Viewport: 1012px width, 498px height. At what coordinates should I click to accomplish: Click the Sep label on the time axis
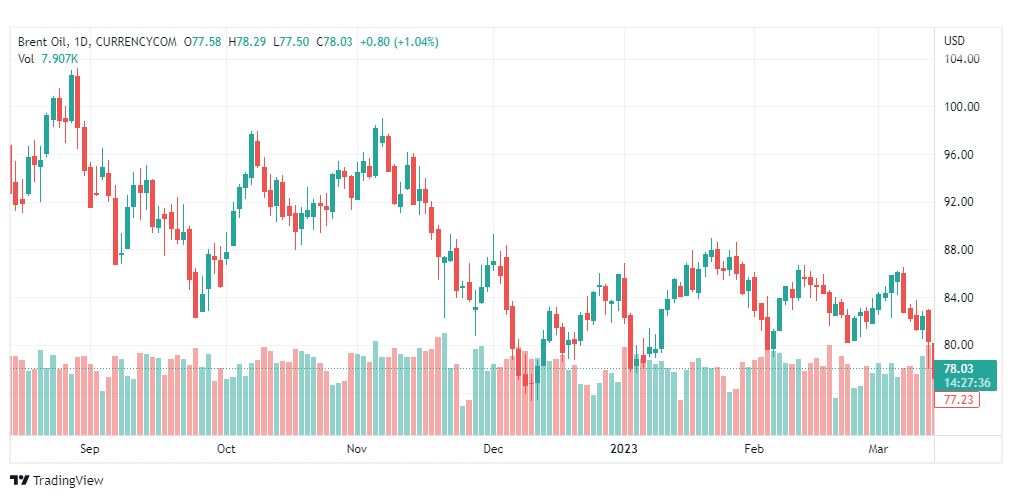click(x=90, y=449)
